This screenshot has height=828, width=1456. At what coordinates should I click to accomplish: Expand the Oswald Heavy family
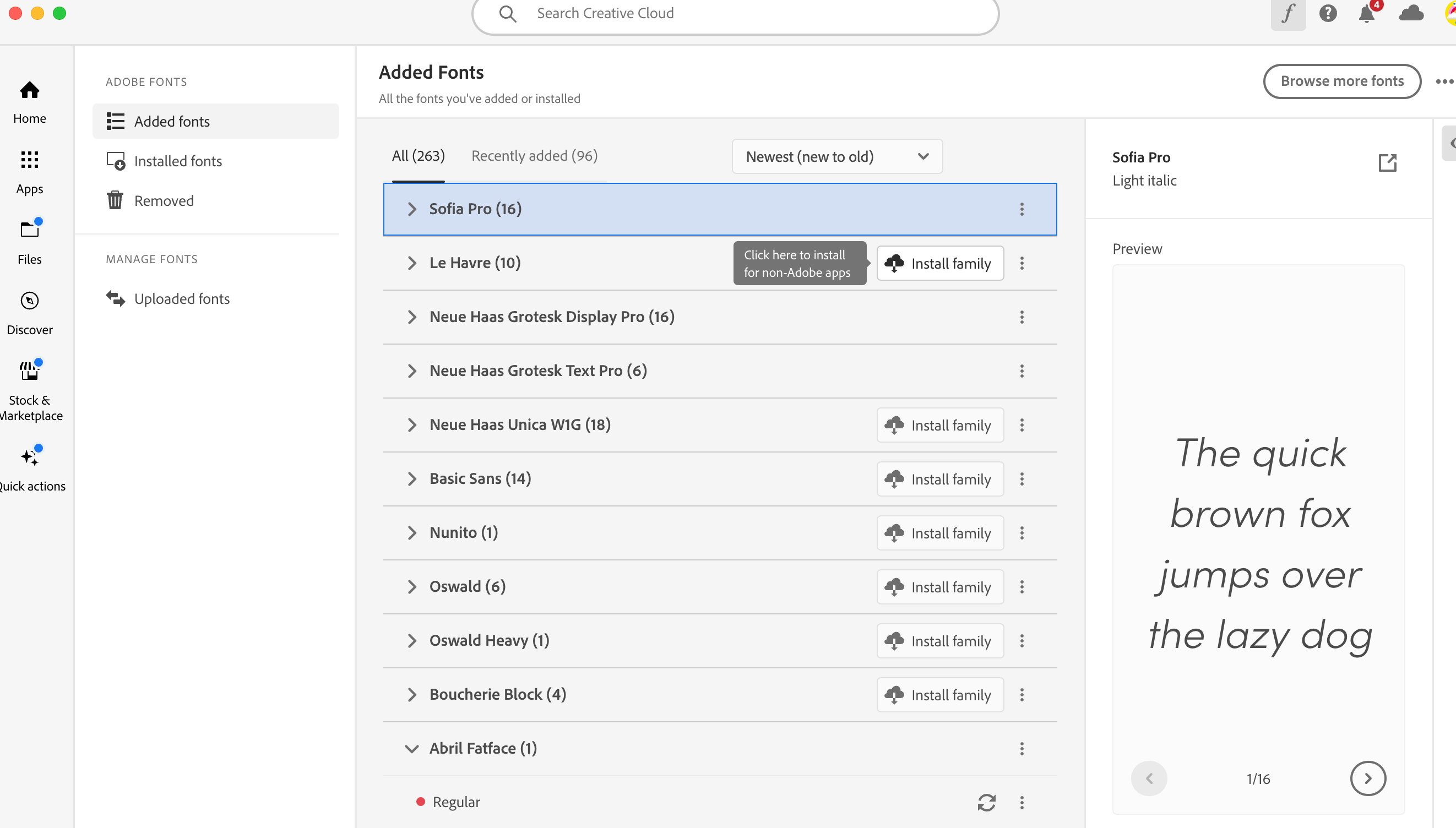(412, 641)
